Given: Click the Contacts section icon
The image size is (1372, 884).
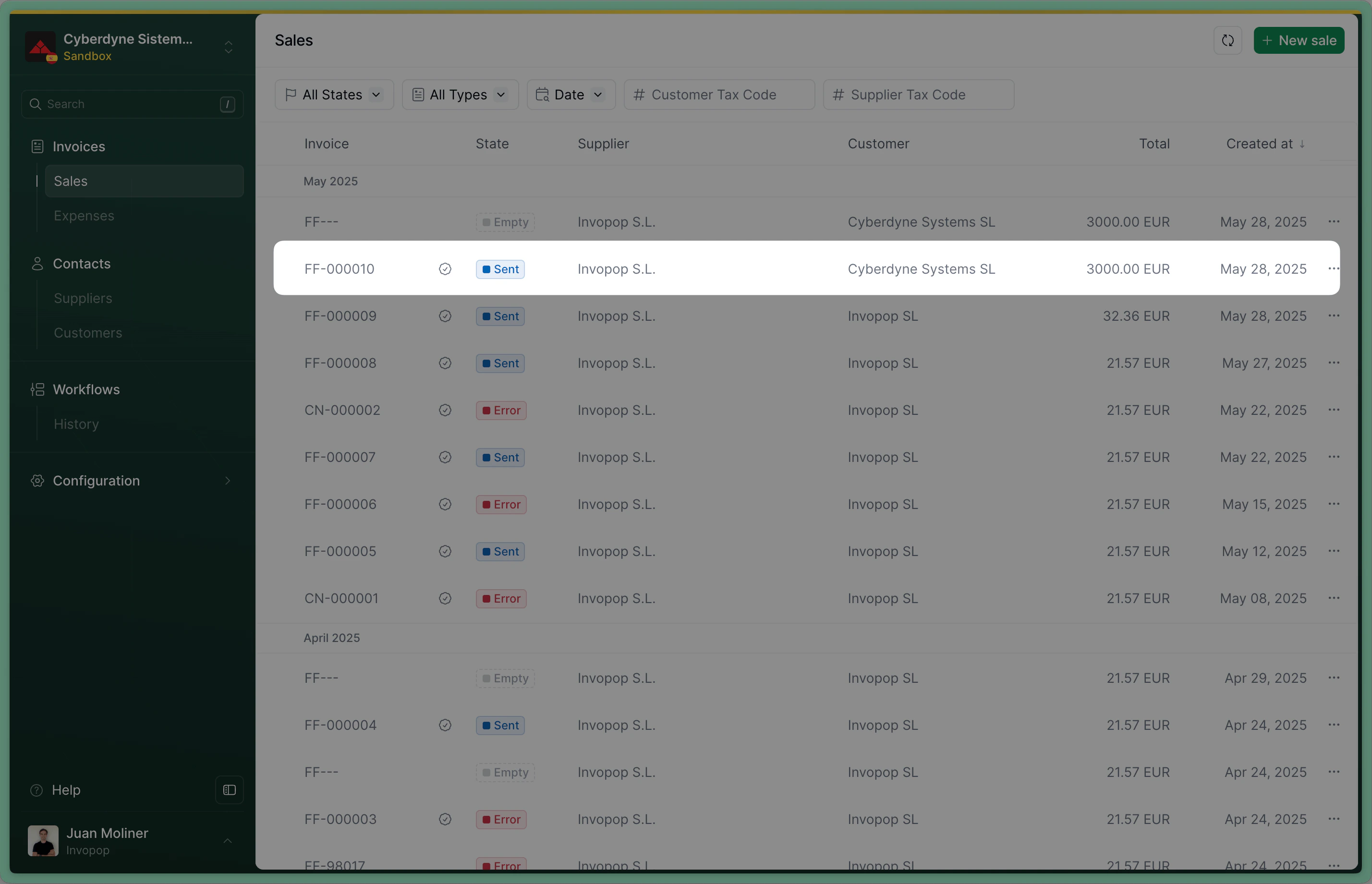Looking at the screenshot, I should pos(37,264).
